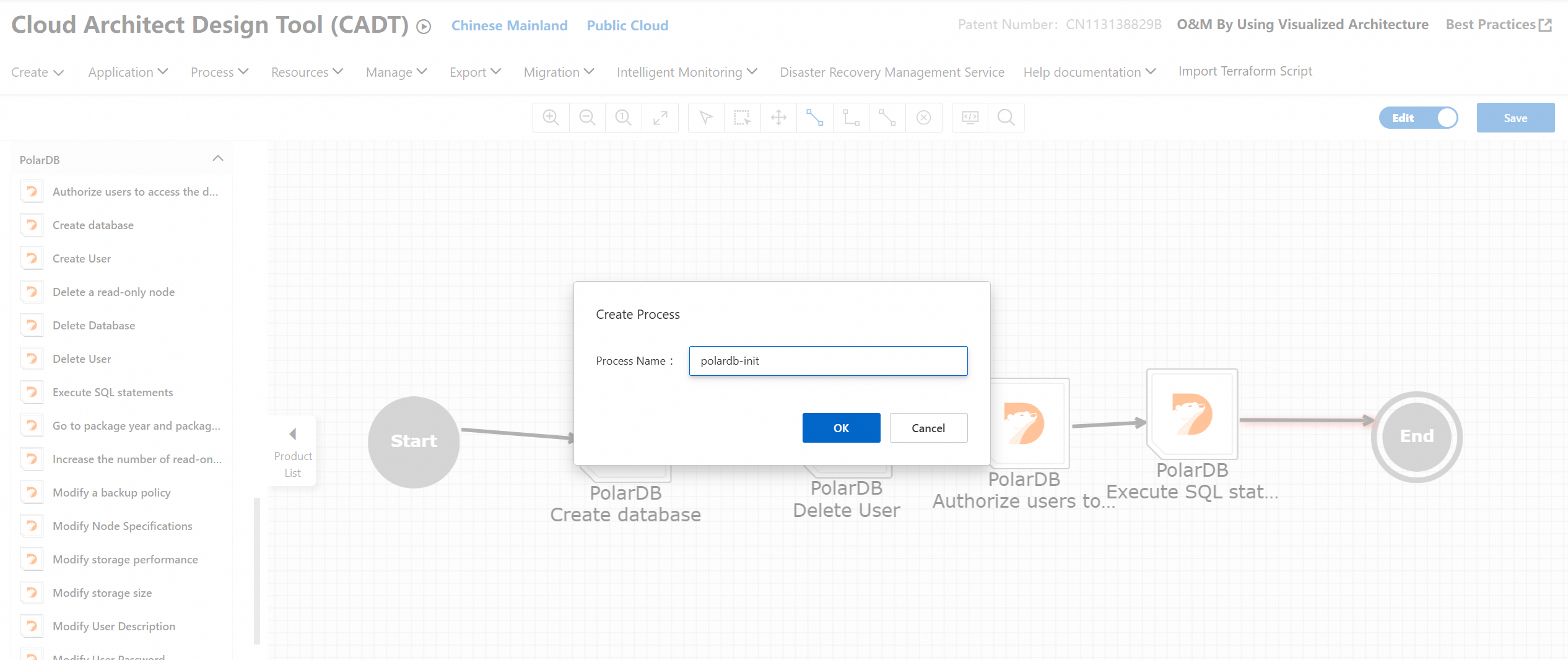1568x660 pixels.
Task: Open the code view monitor icon
Action: pos(970,118)
